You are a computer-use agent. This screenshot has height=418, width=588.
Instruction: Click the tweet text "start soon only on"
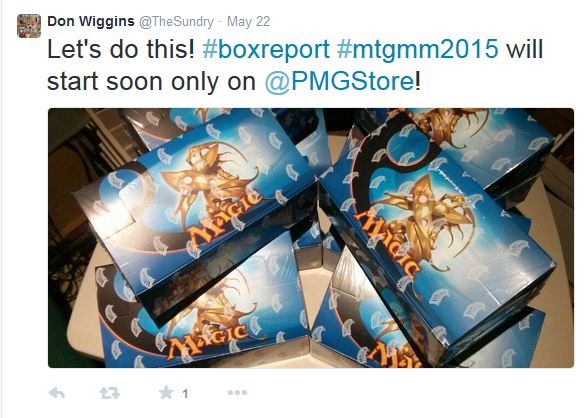click(151, 81)
